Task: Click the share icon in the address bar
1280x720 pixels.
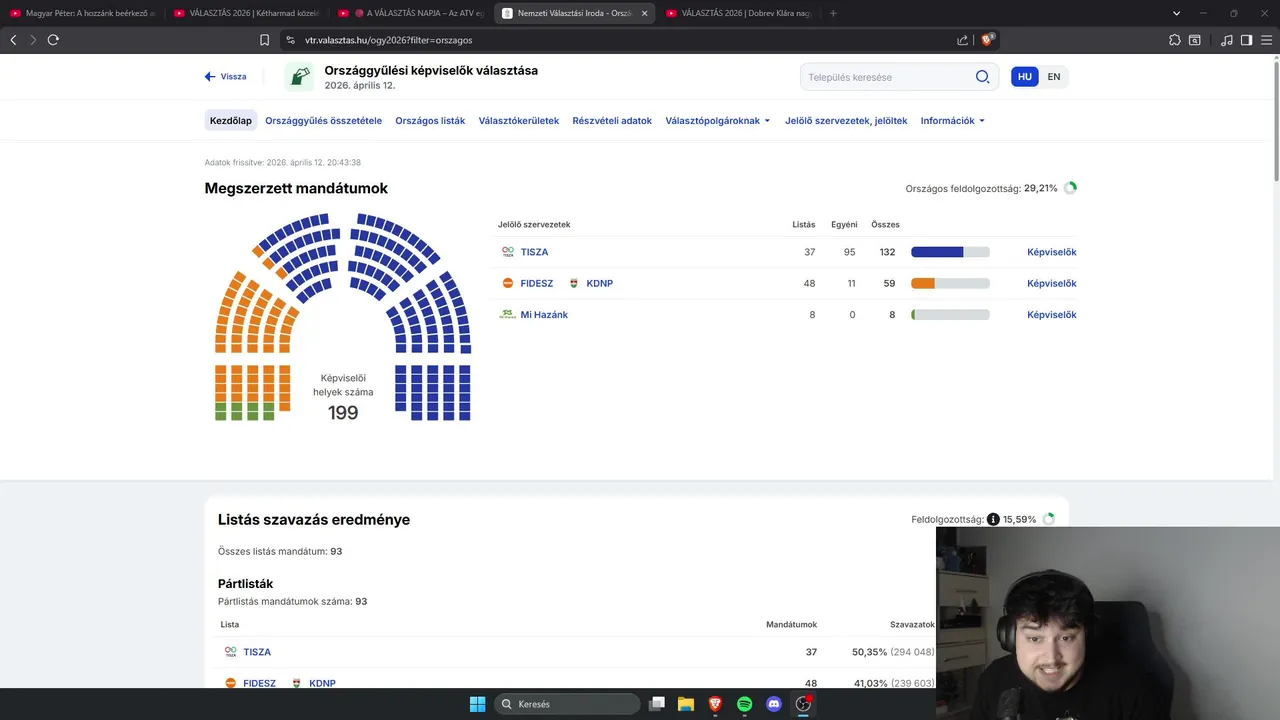Action: (x=962, y=40)
